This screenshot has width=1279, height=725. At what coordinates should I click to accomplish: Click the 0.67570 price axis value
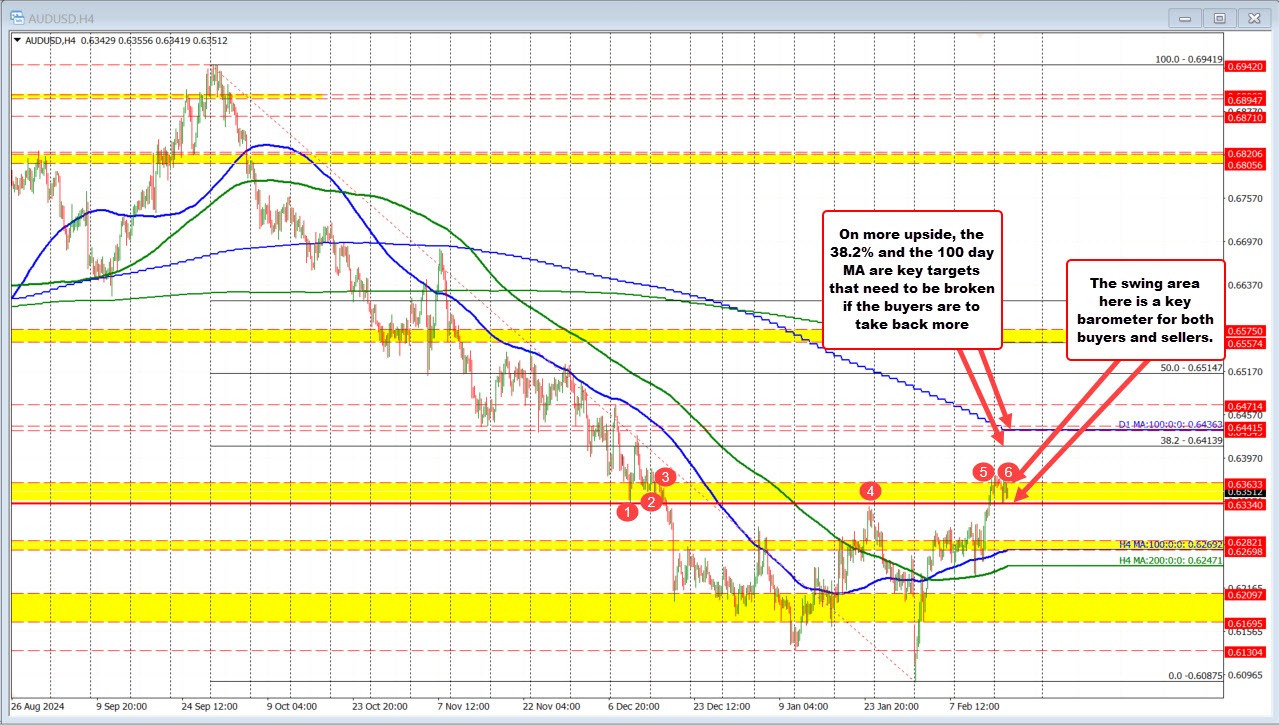[x=1246, y=199]
